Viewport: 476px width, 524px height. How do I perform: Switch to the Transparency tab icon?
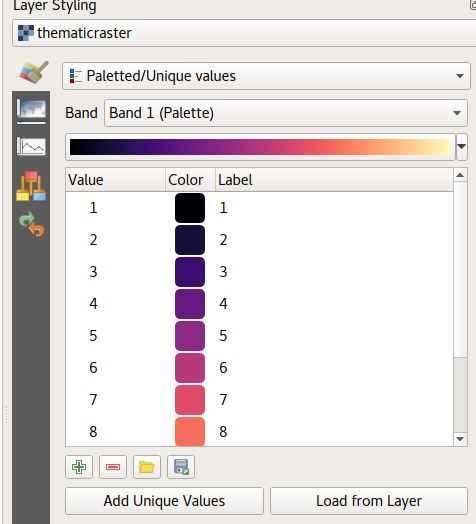pyautogui.click(x=31, y=112)
